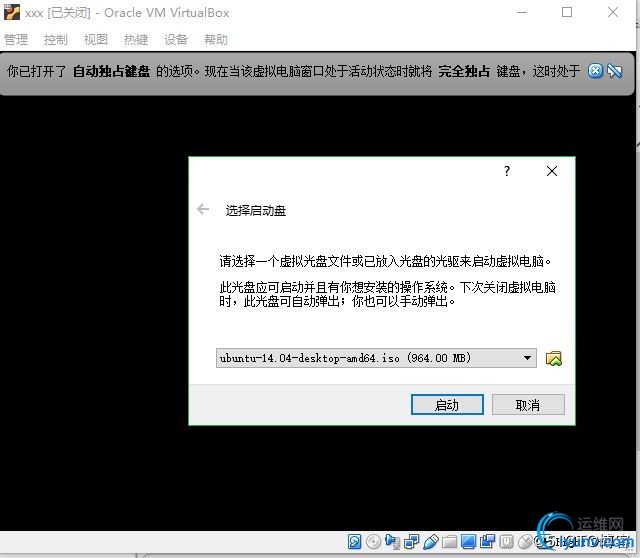Click the video capture status icon

(487, 542)
